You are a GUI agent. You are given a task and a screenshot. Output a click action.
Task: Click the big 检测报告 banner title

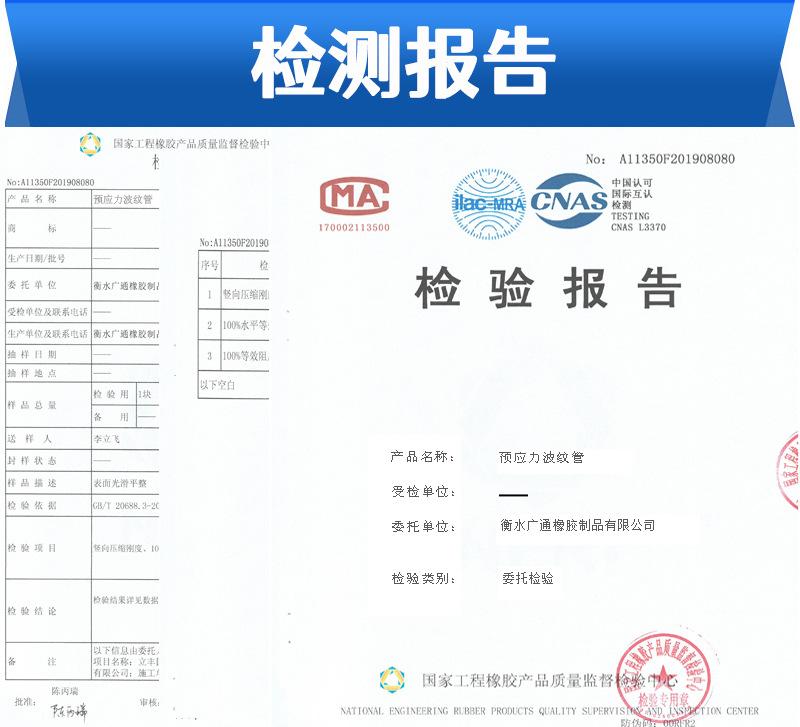[x=403, y=62]
